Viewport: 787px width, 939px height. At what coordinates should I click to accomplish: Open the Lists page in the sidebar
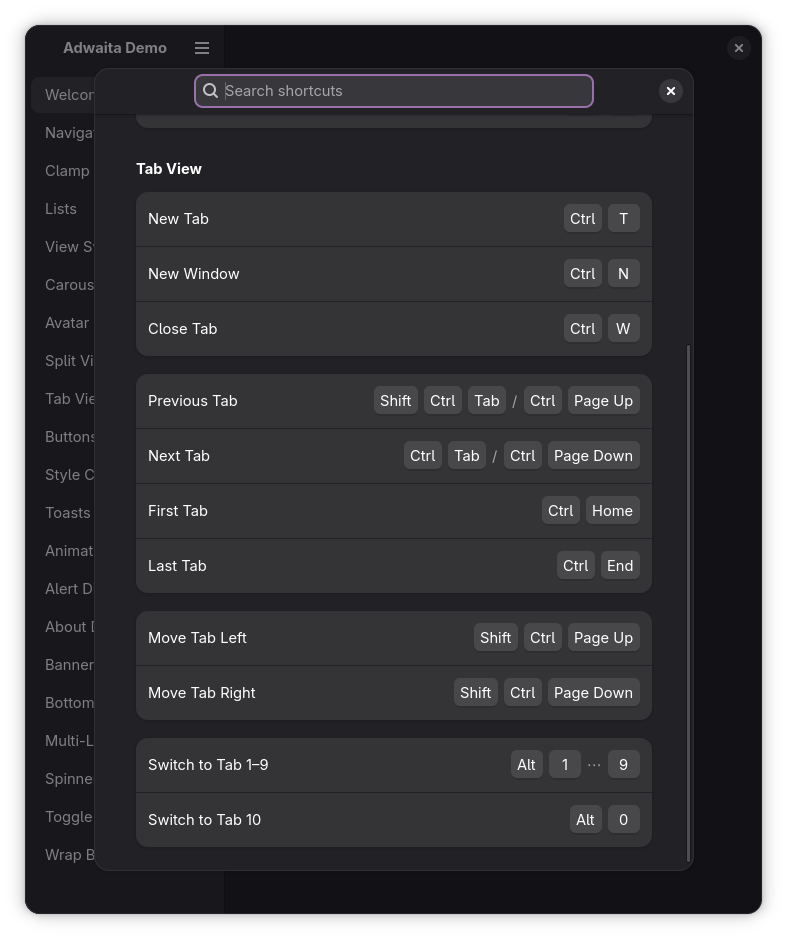click(60, 209)
